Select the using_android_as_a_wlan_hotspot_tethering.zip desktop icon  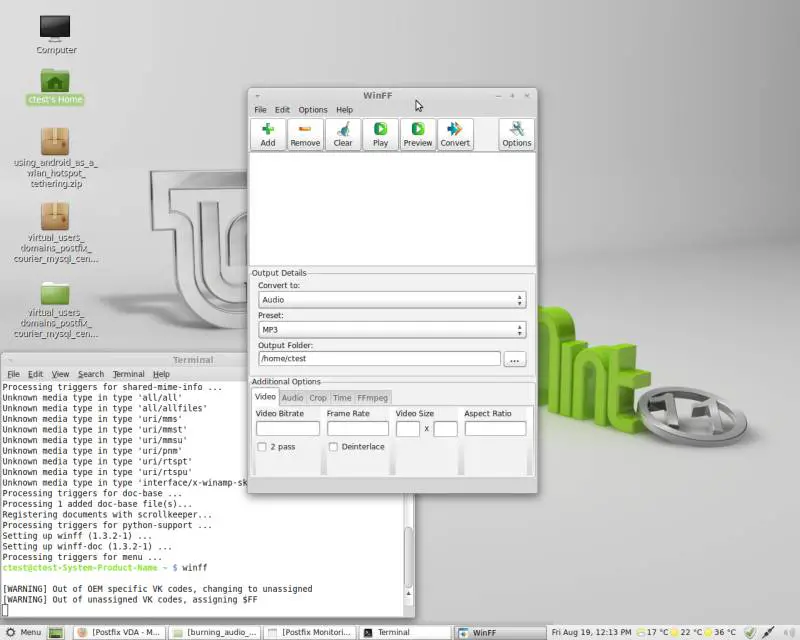coord(55,158)
